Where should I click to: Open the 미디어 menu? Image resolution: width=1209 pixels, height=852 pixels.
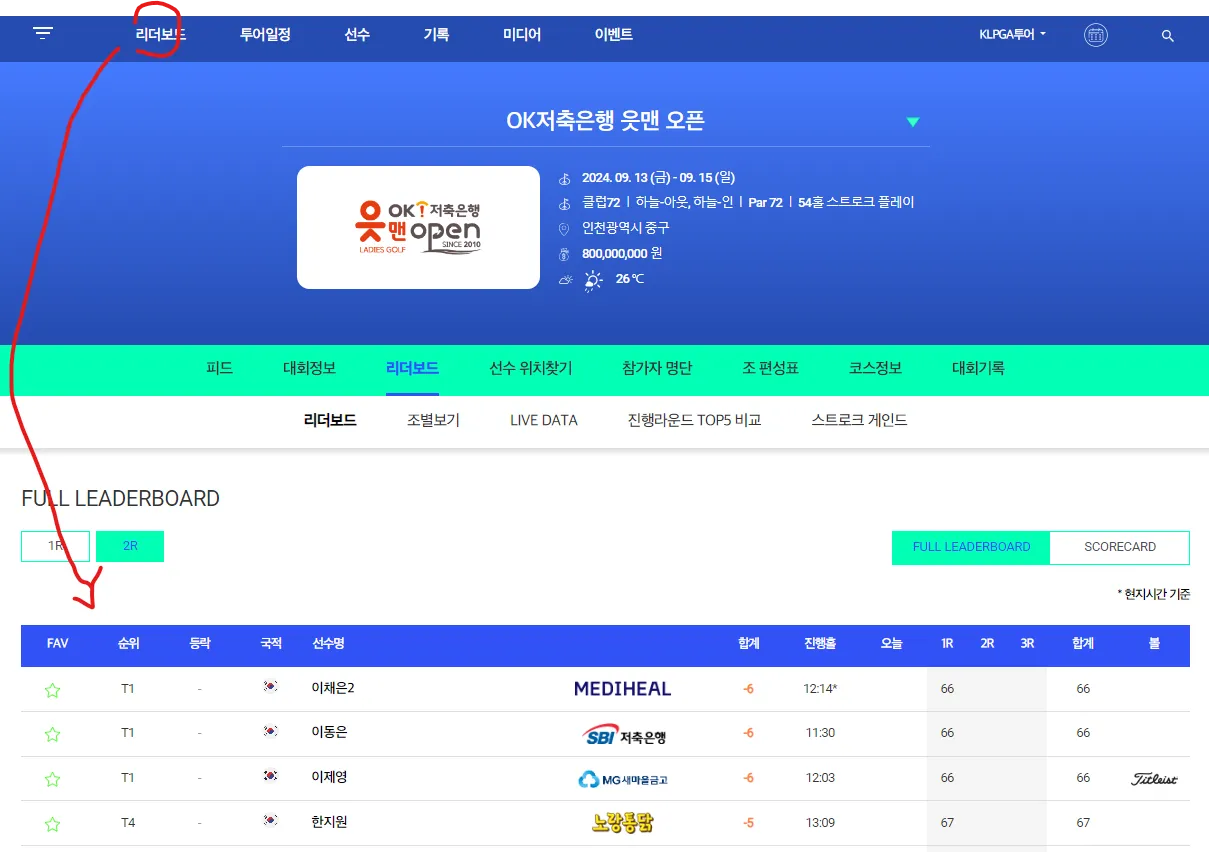[521, 33]
